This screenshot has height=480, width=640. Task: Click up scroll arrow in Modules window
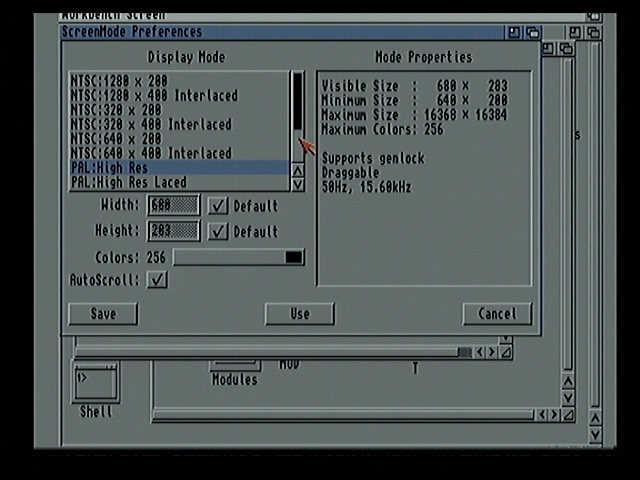(568, 381)
